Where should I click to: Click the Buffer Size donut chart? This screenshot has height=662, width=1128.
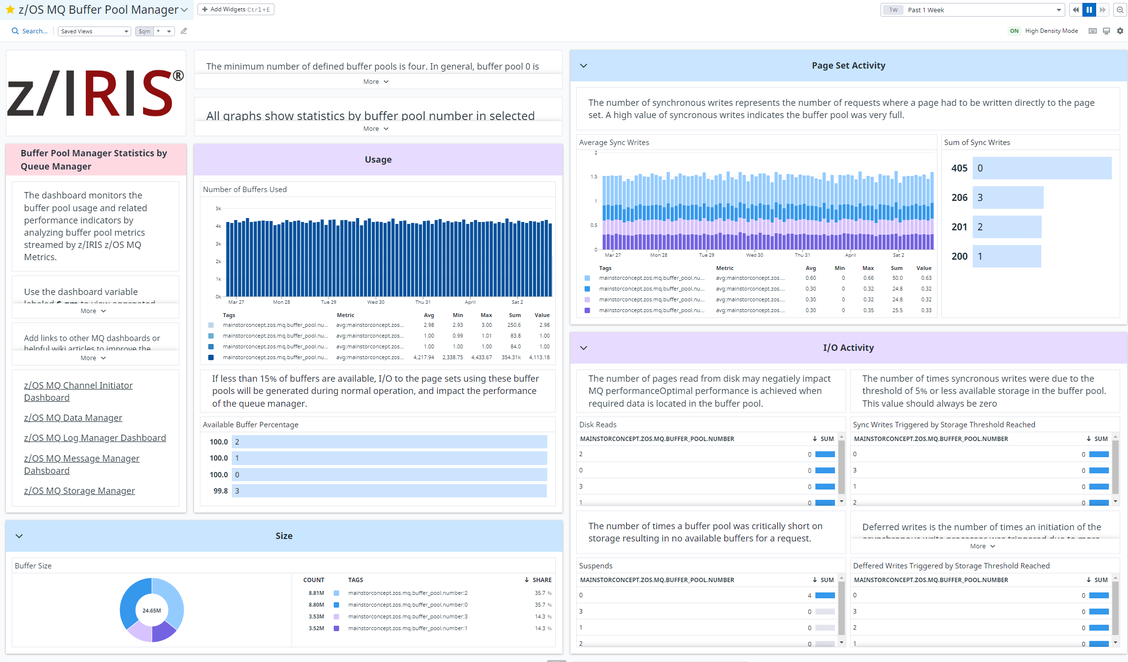pyautogui.click(x=152, y=609)
